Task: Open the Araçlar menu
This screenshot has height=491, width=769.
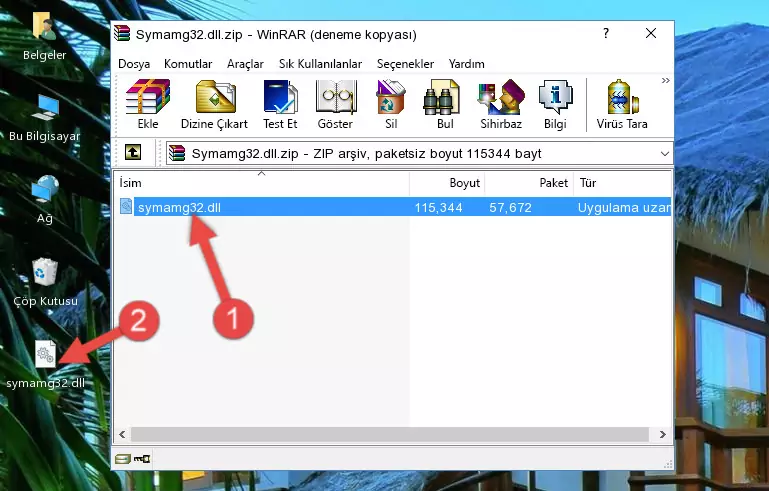Action: [245, 64]
